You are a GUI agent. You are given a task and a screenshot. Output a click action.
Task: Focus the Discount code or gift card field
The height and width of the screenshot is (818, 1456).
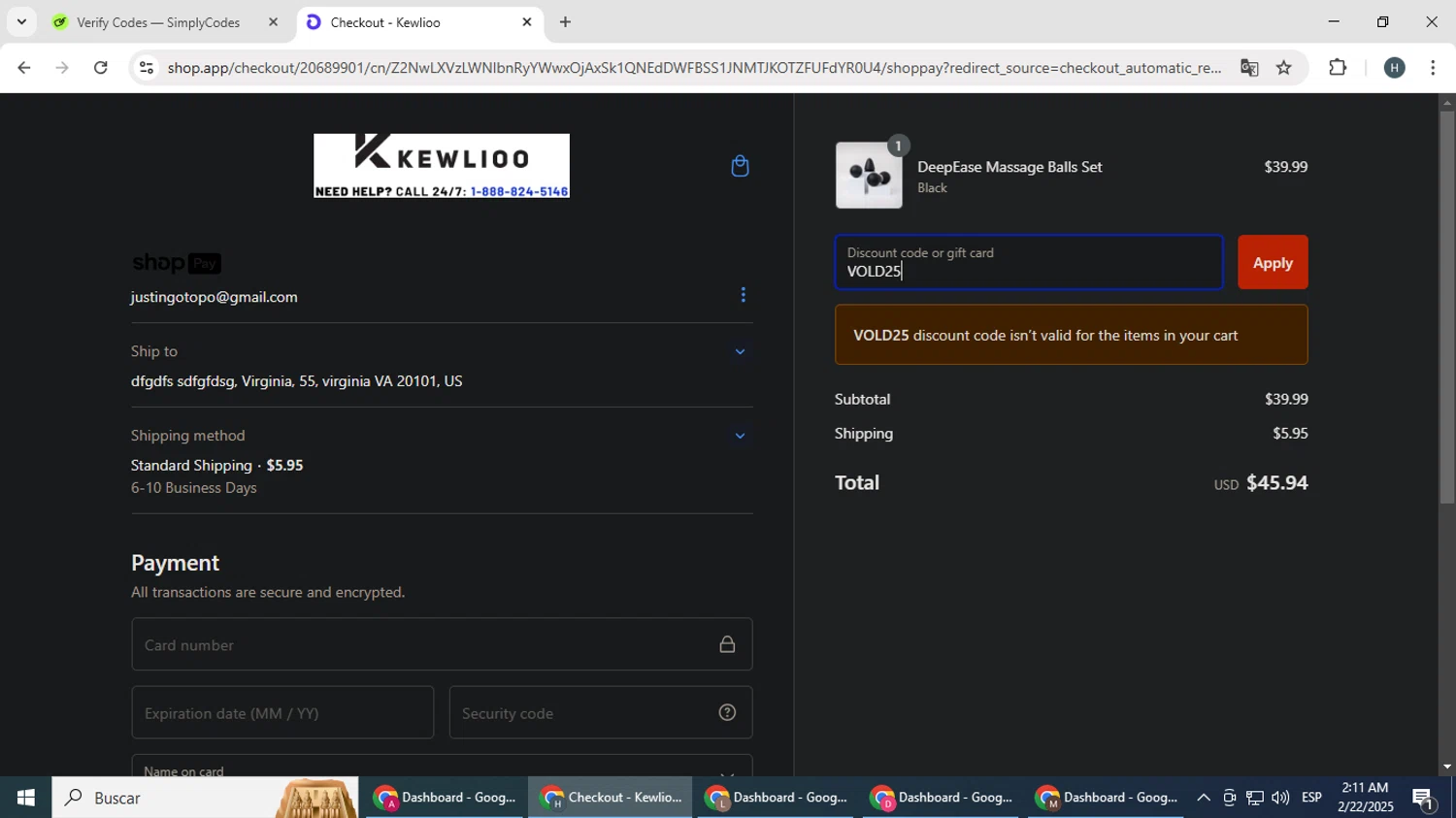1029,262
